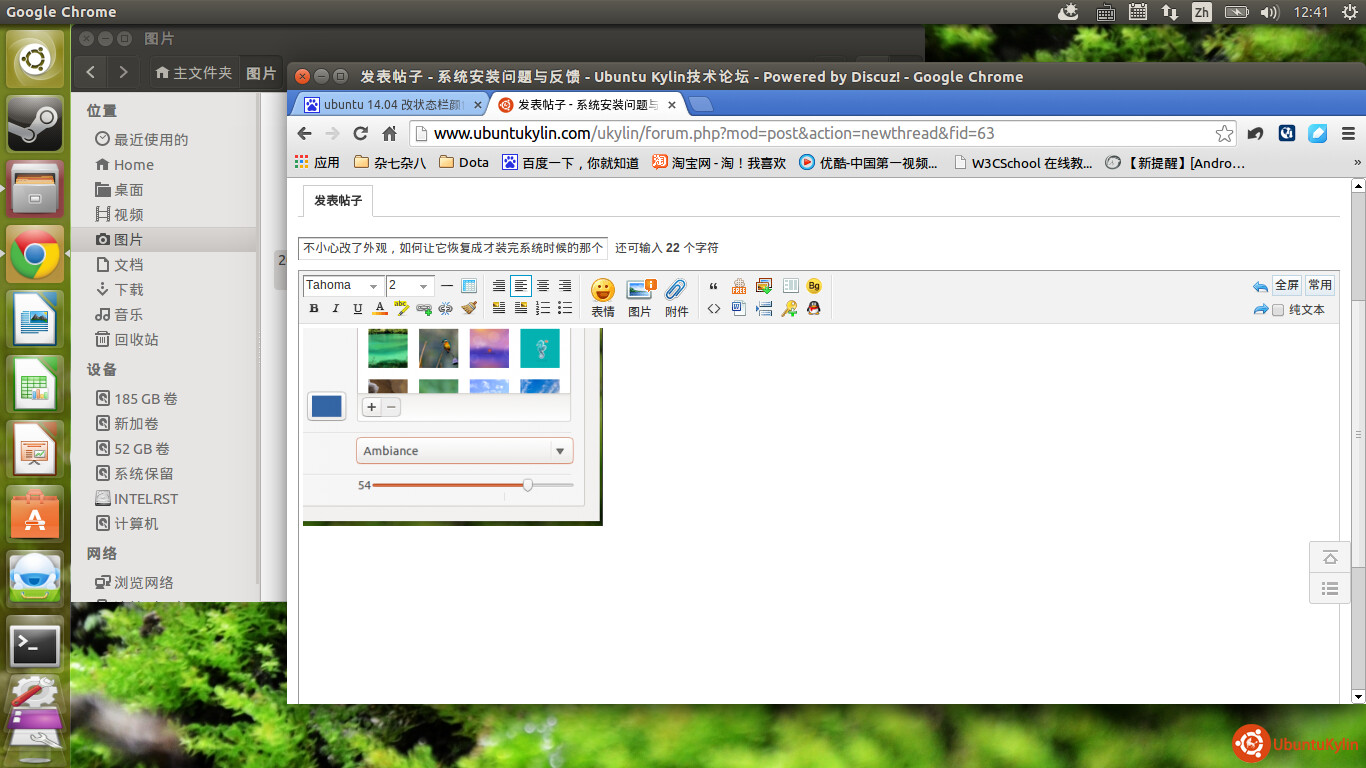This screenshot has height=768, width=1366.
Task: Insert a 表情 smiley emoticon
Action: [602, 297]
